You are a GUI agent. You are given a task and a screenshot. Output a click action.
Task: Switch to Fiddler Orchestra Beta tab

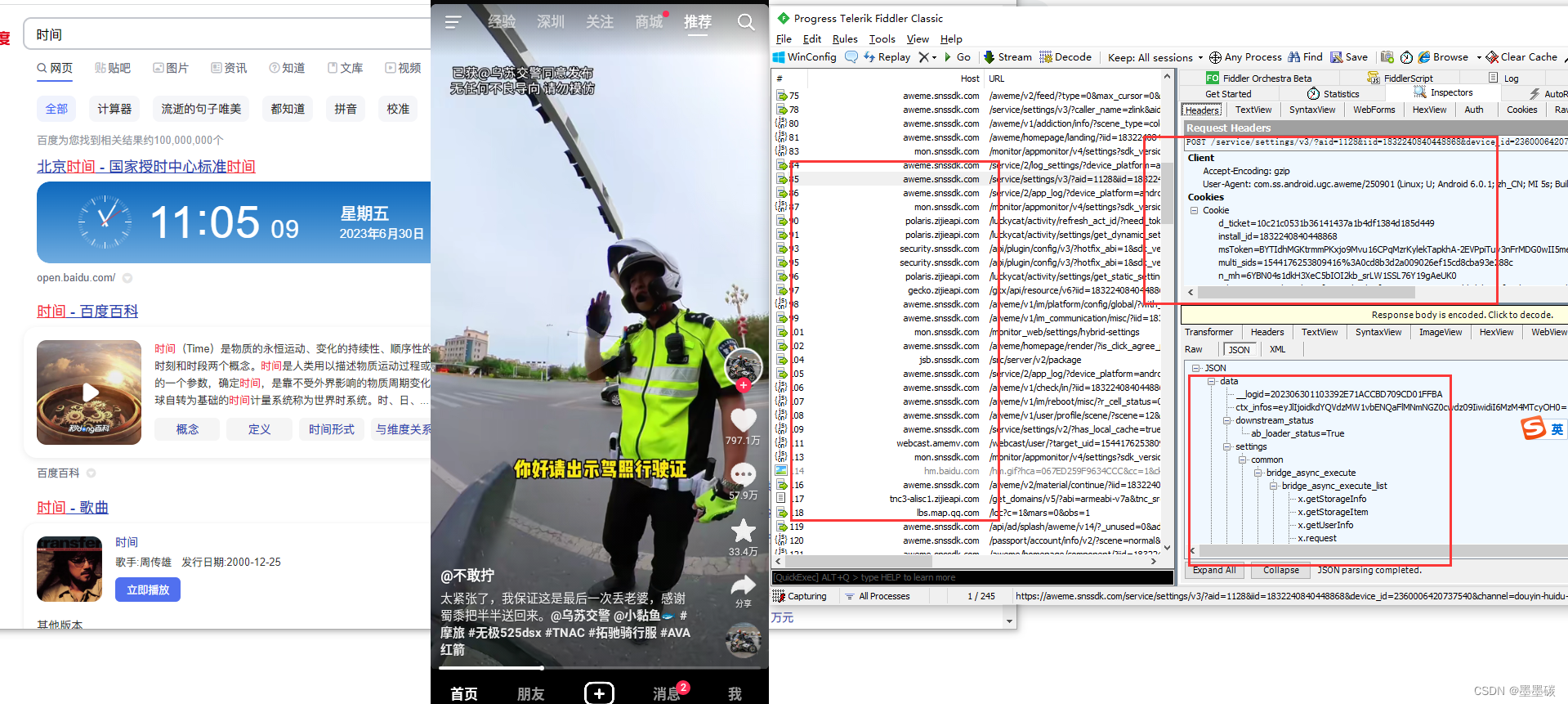tap(1259, 78)
